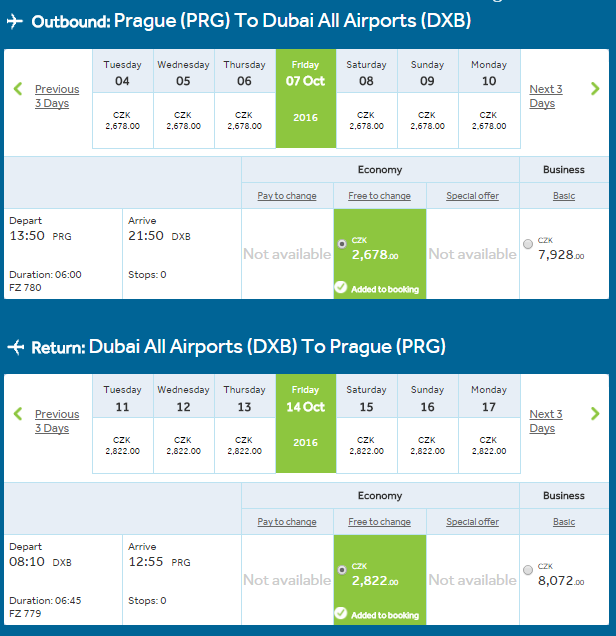The image size is (616, 636).
Task: Pick outbound Tuesday 04 date tab
Action: (122, 99)
